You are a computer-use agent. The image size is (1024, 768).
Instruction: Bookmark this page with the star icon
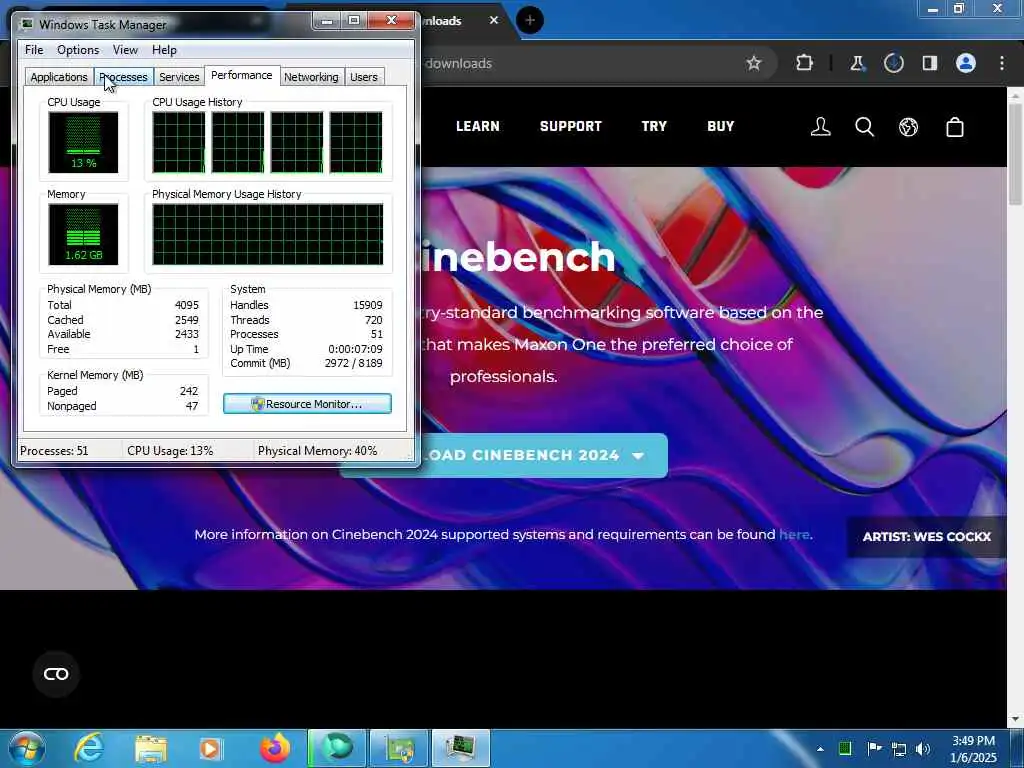754,63
